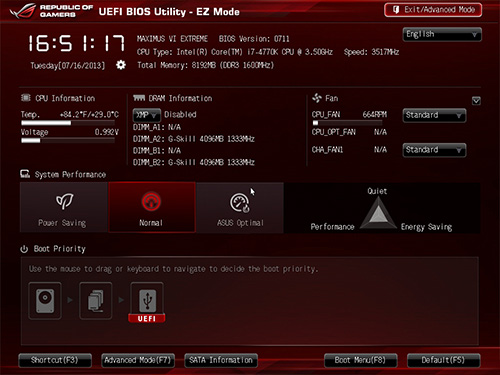Click the Quiet label above triangle
The width and height of the screenshot is (500, 375).
coord(377,191)
